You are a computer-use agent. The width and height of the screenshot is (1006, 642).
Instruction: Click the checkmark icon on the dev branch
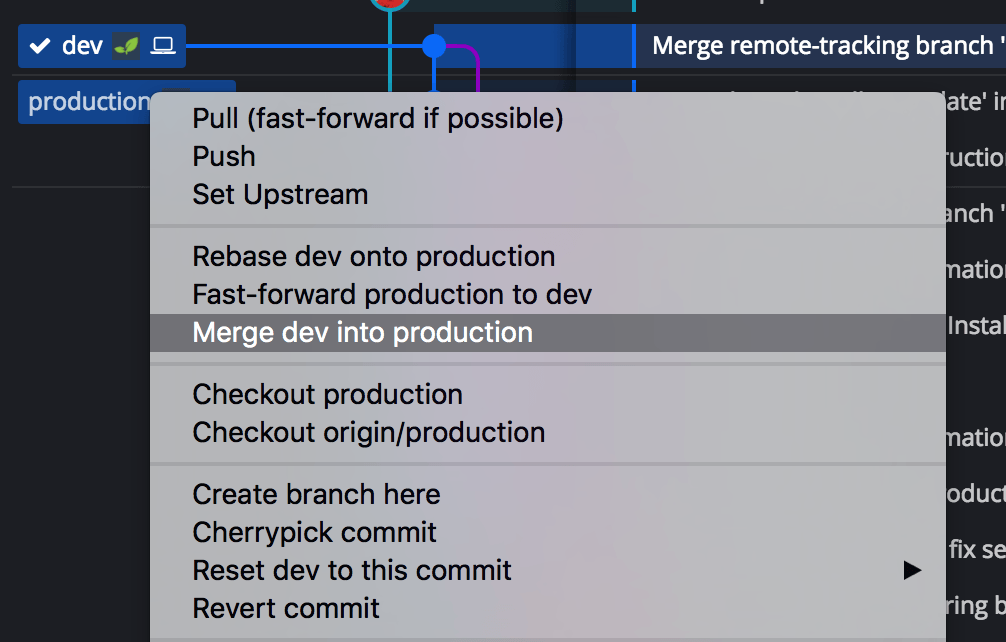41,45
